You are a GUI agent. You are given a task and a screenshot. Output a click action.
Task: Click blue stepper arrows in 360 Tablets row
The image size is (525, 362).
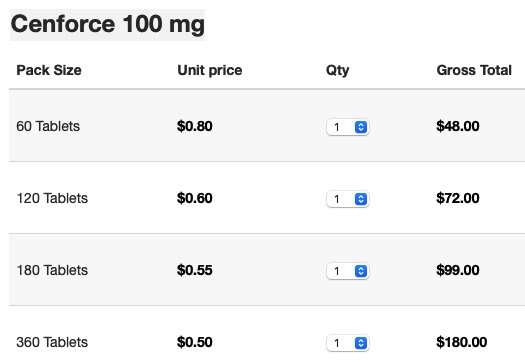(361, 343)
